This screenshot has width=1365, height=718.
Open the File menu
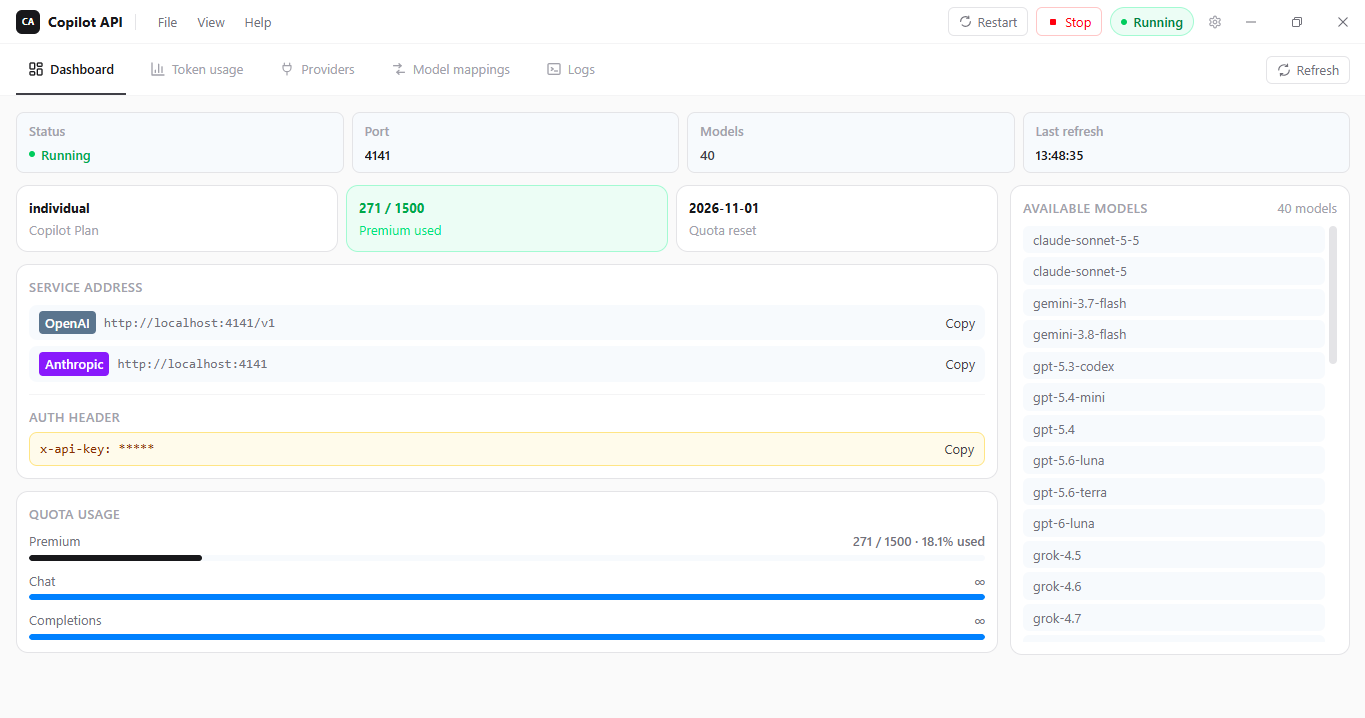click(167, 22)
